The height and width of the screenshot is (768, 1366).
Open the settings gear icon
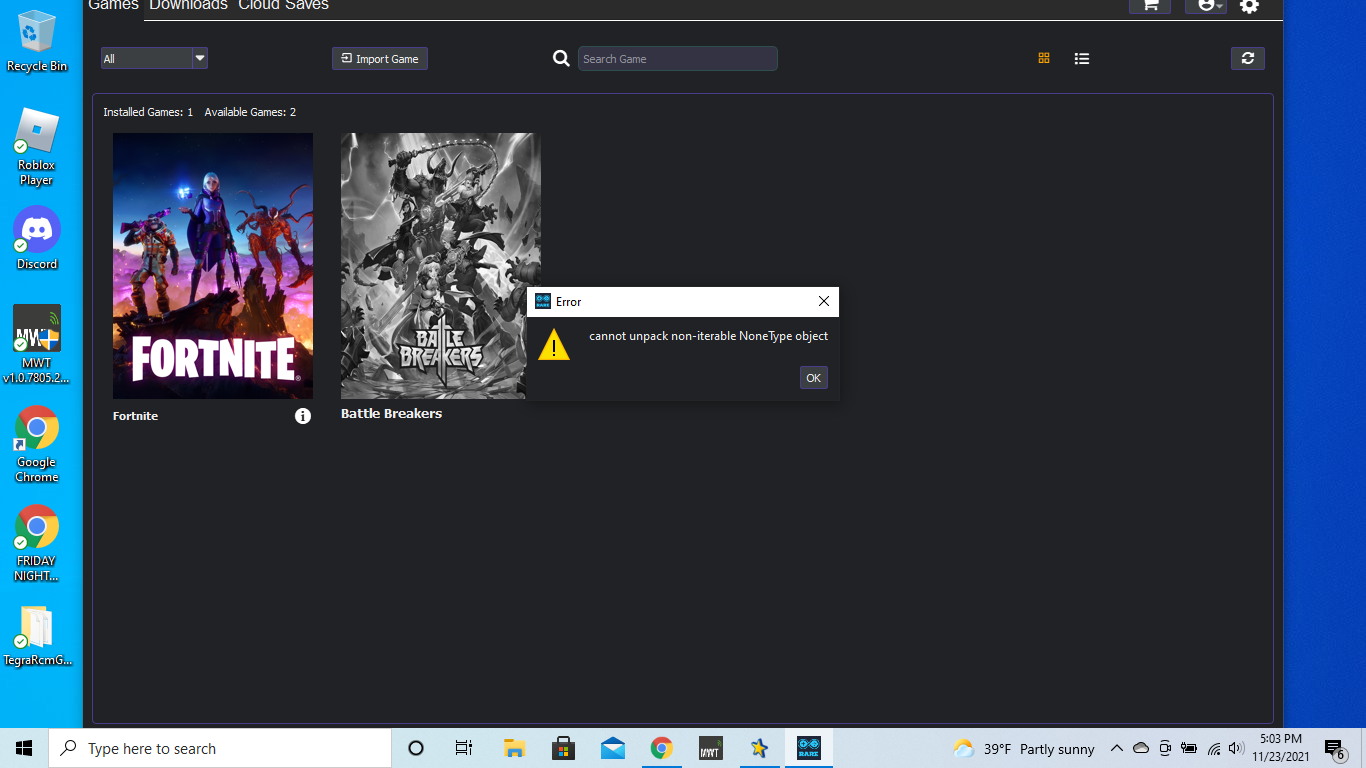coord(1249,6)
